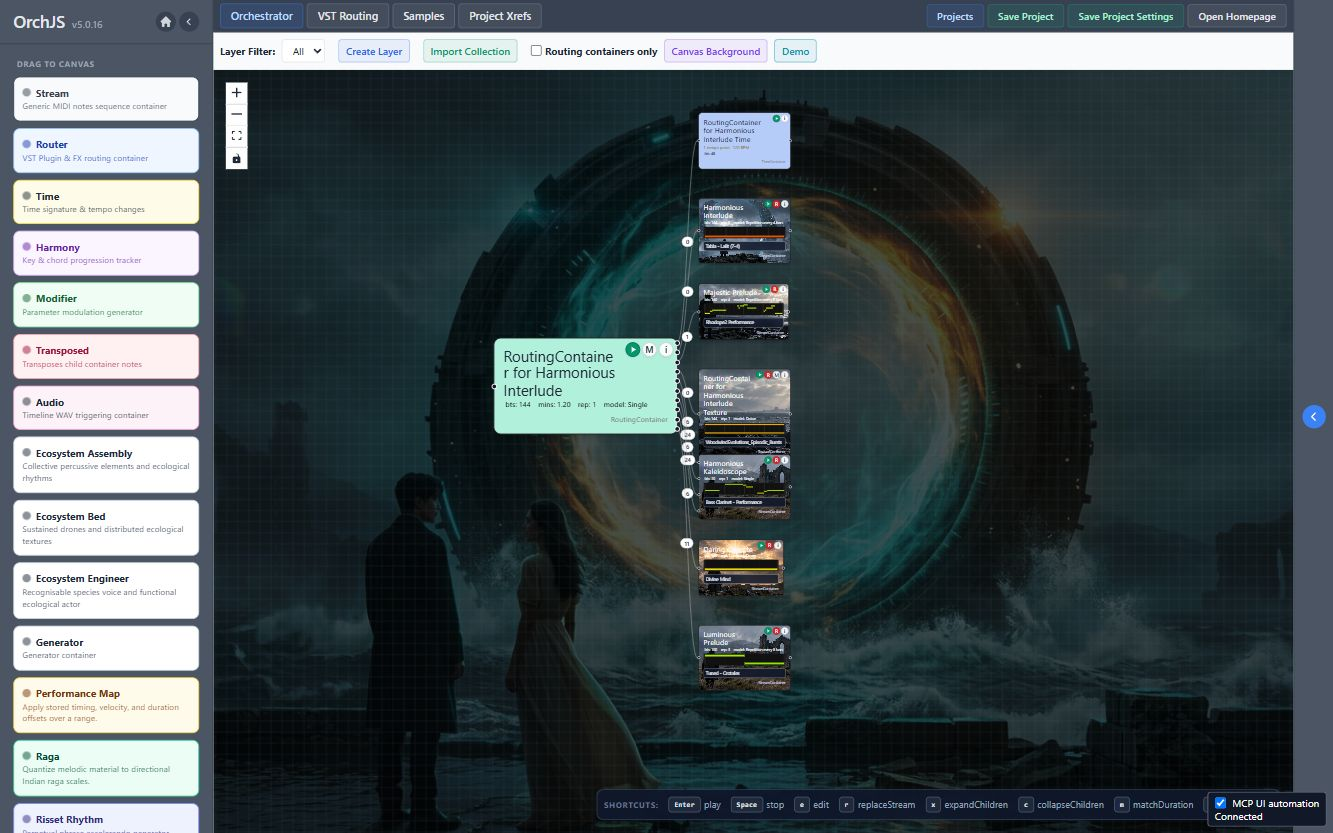Screen dimensions: 1333x833
Task: Expand the right side panel with blue chevron
Action: click(1314, 416)
